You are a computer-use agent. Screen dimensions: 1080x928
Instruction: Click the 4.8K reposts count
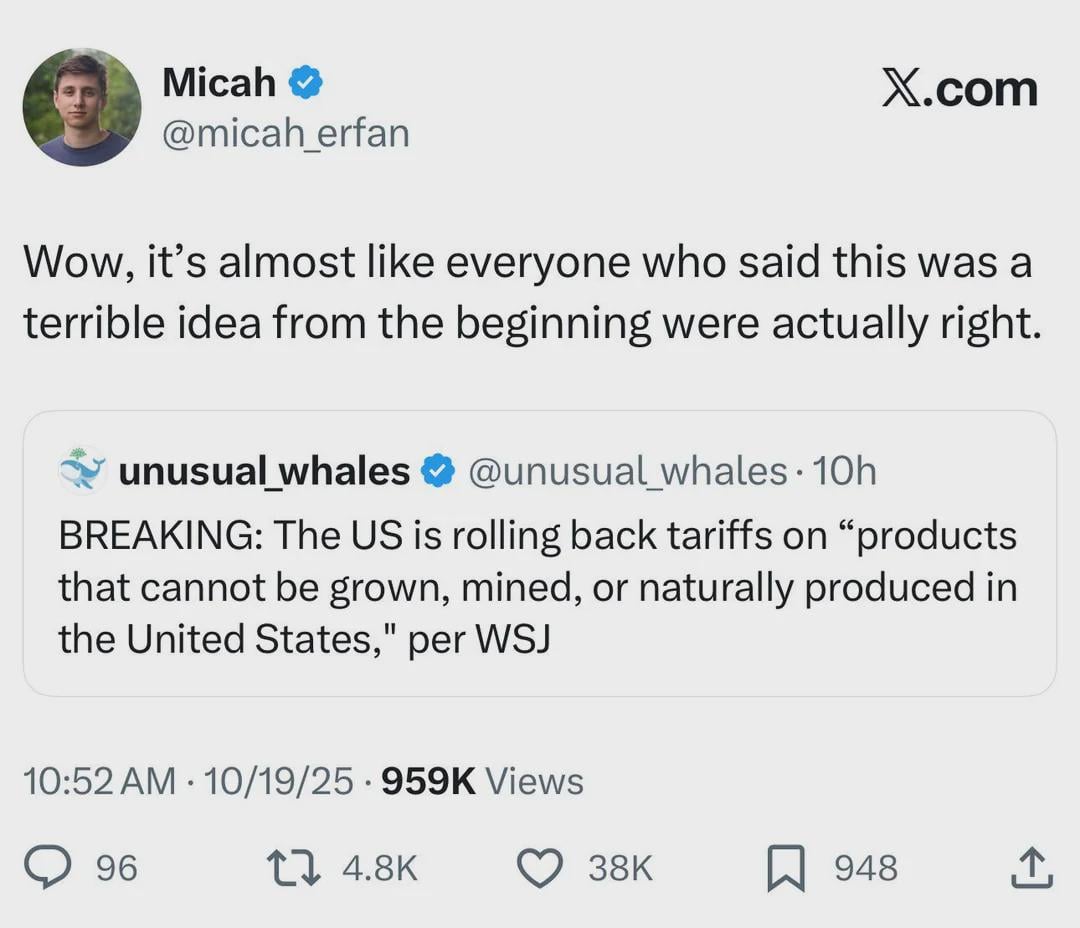[379, 868]
